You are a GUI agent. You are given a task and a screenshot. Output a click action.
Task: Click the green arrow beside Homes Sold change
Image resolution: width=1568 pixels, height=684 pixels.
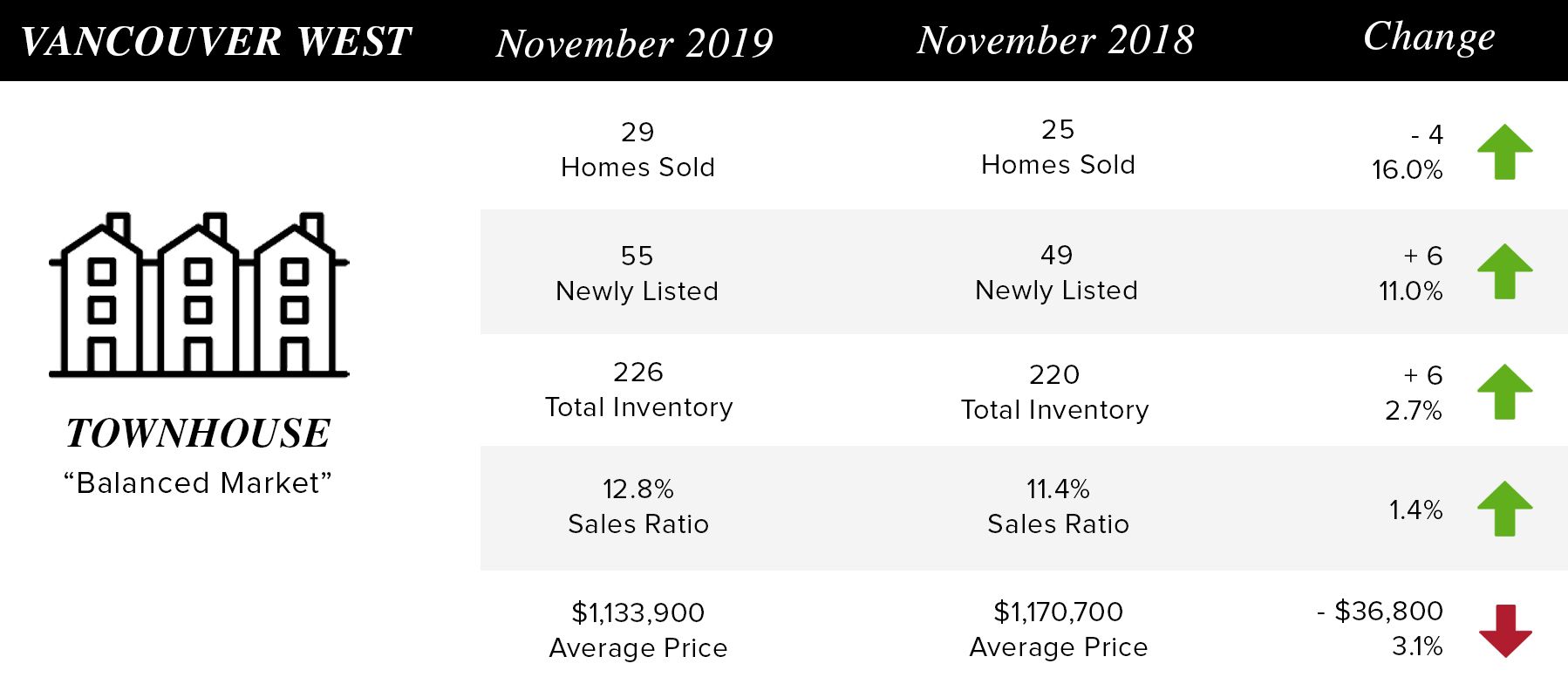[x=1504, y=152]
